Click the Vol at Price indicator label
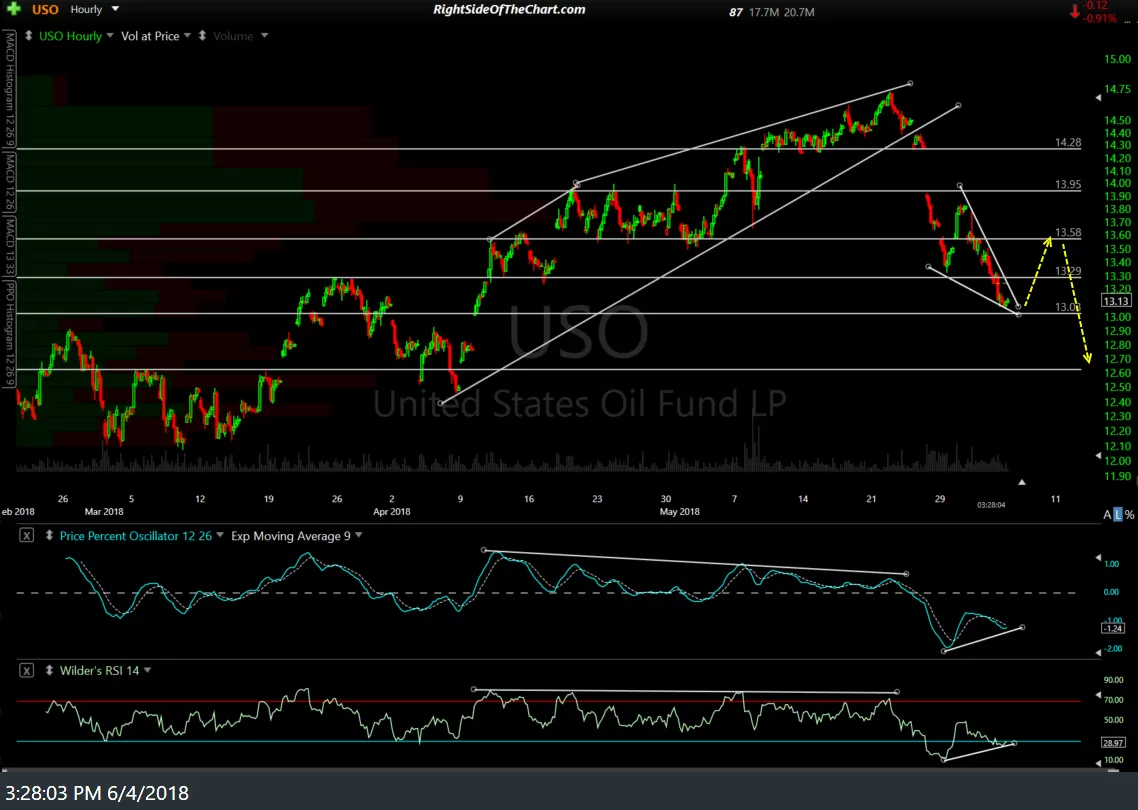This screenshot has width=1138, height=810. [x=150, y=36]
